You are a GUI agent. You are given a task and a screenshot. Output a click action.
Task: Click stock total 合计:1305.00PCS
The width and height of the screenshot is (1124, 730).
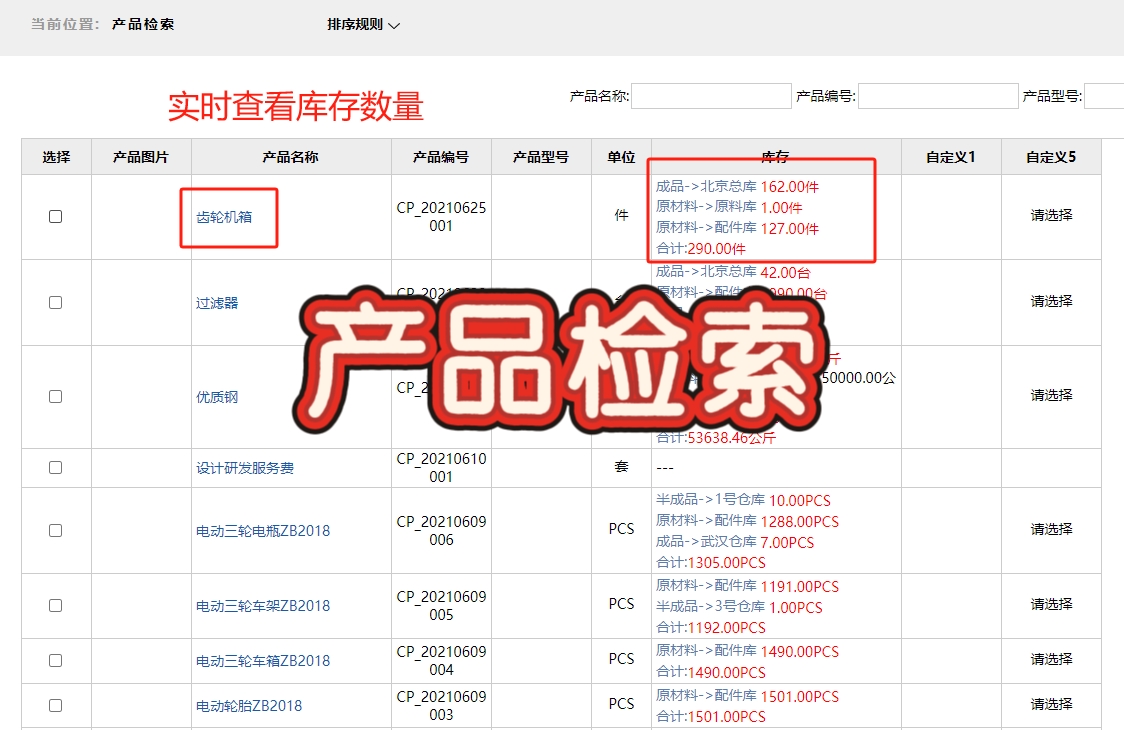coord(711,563)
